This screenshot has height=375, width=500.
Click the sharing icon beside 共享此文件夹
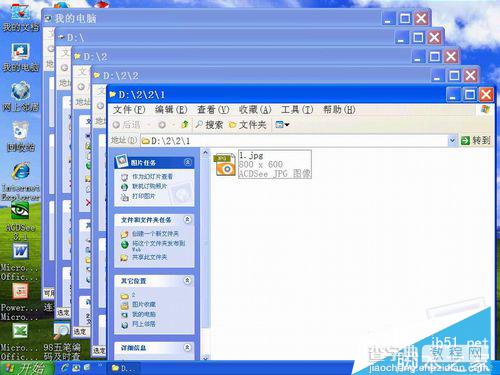[x=125, y=258]
